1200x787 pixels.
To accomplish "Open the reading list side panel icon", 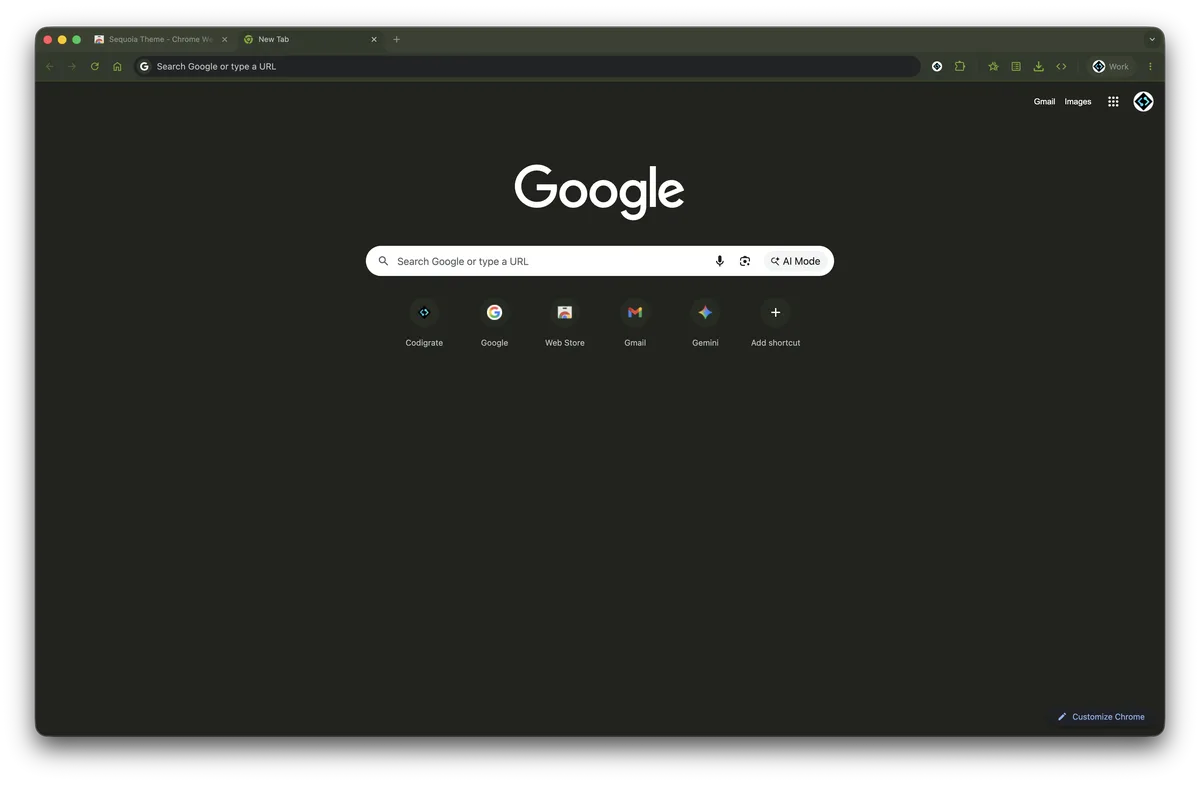I will coord(1016,67).
